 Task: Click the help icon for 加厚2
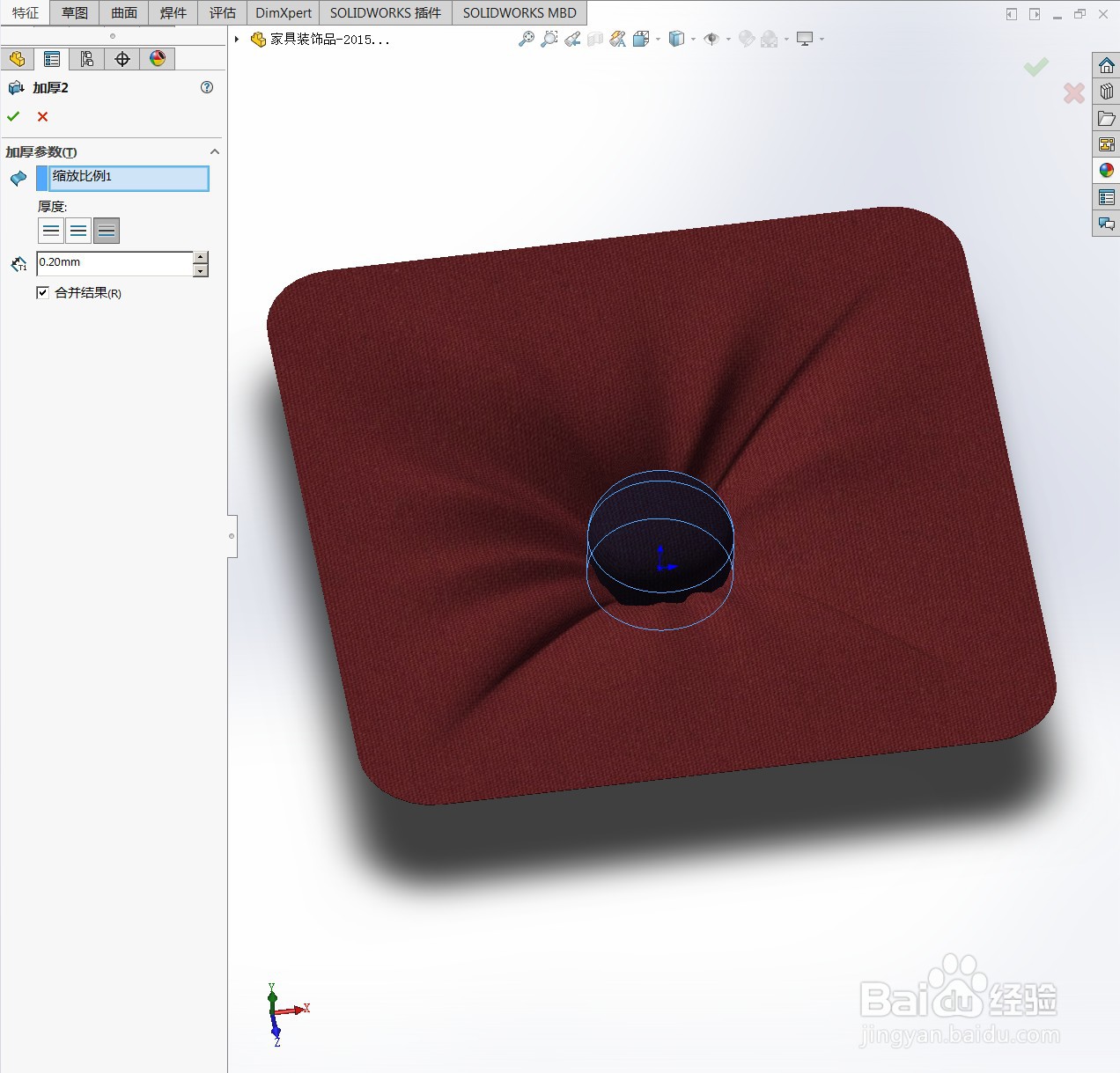click(207, 87)
